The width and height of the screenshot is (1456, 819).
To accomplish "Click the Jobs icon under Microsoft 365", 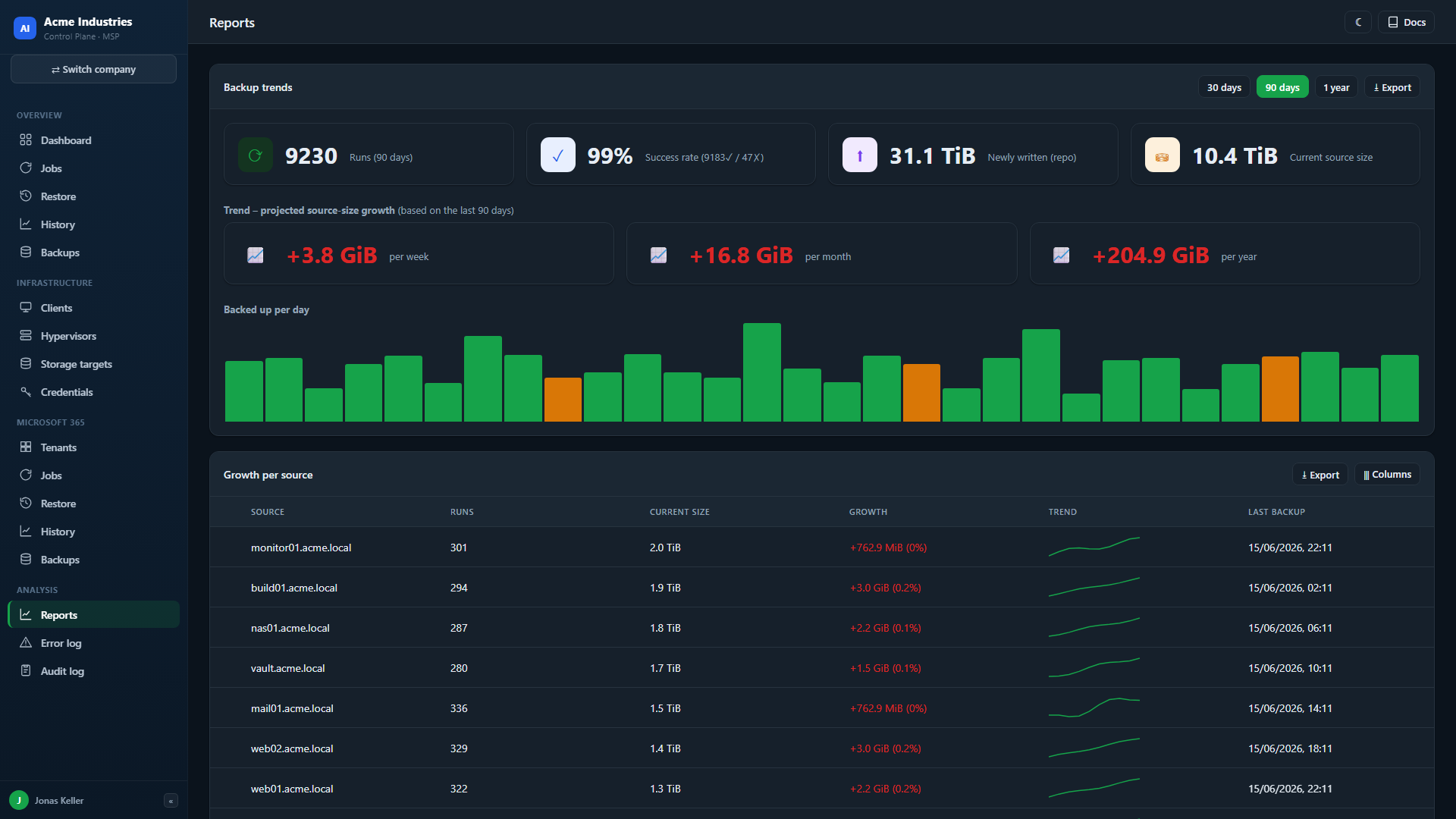I will (x=26, y=475).
